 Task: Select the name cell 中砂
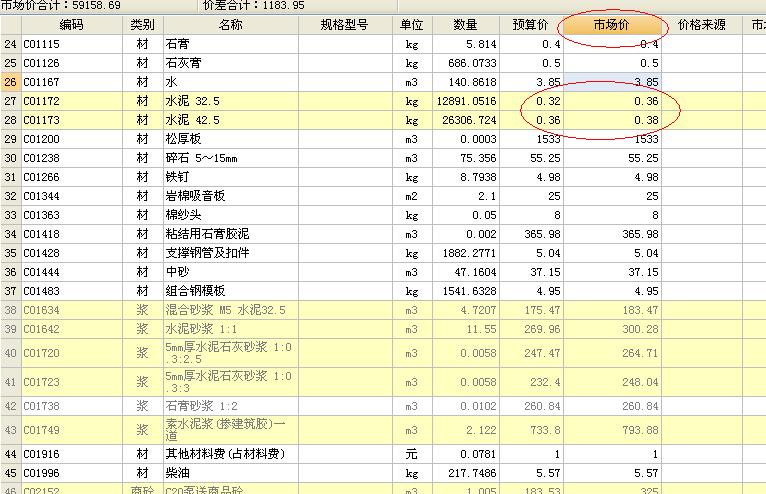[231, 272]
